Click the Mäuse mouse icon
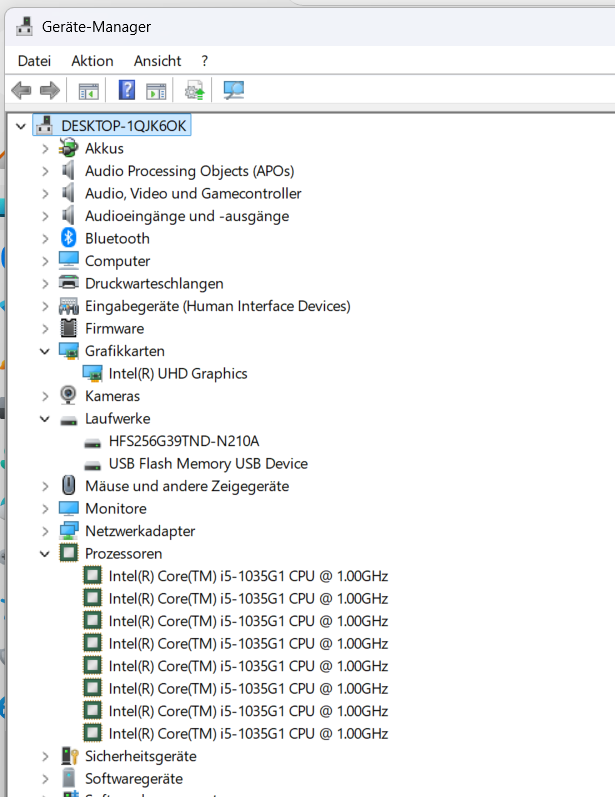 68,485
